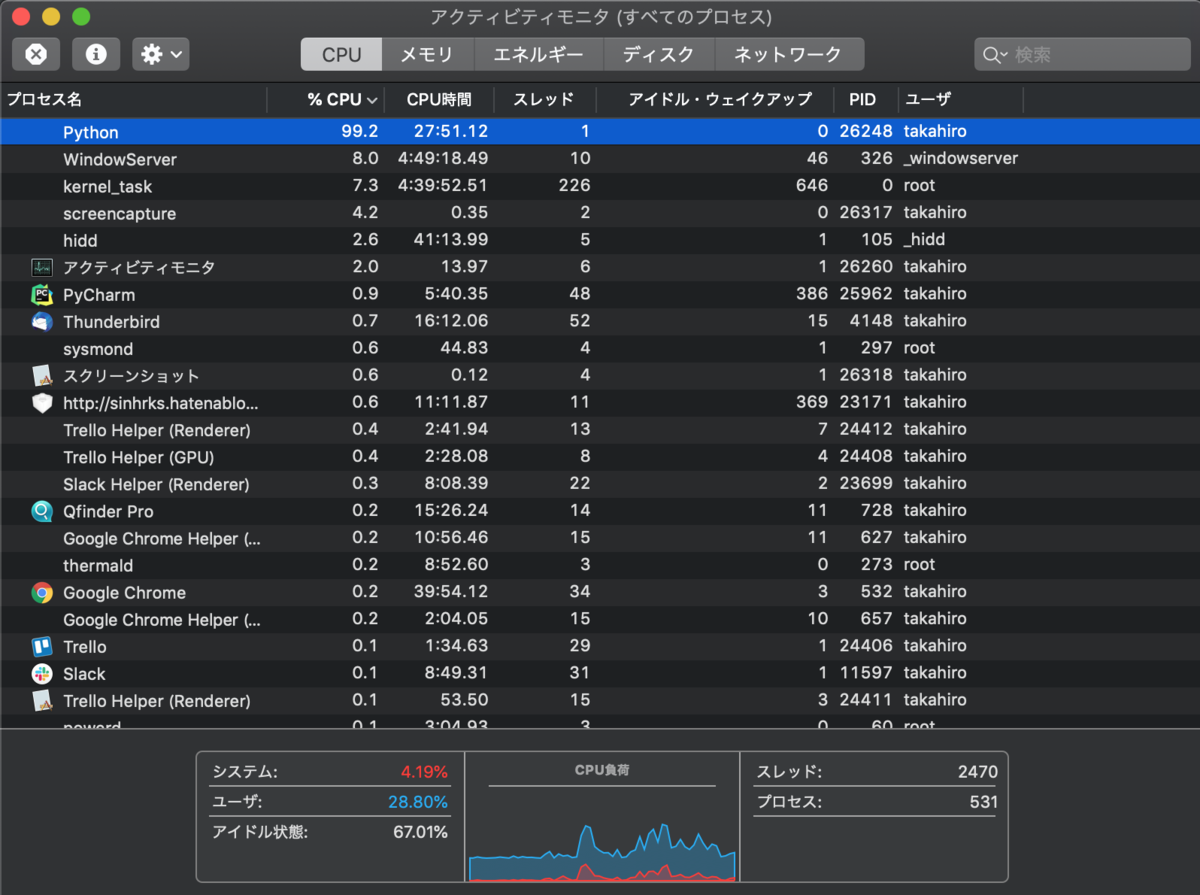Select Slack Helper (Renderer) row
This screenshot has height=895, width=1200.
(600, 483)
